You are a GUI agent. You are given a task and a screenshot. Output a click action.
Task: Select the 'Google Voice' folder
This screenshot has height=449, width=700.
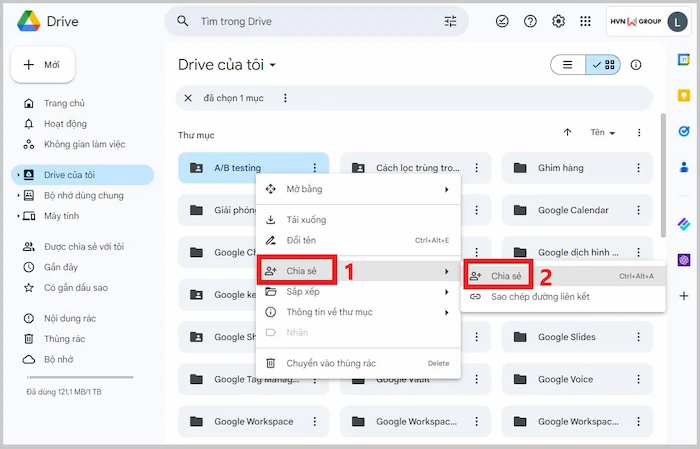[577, 379]
